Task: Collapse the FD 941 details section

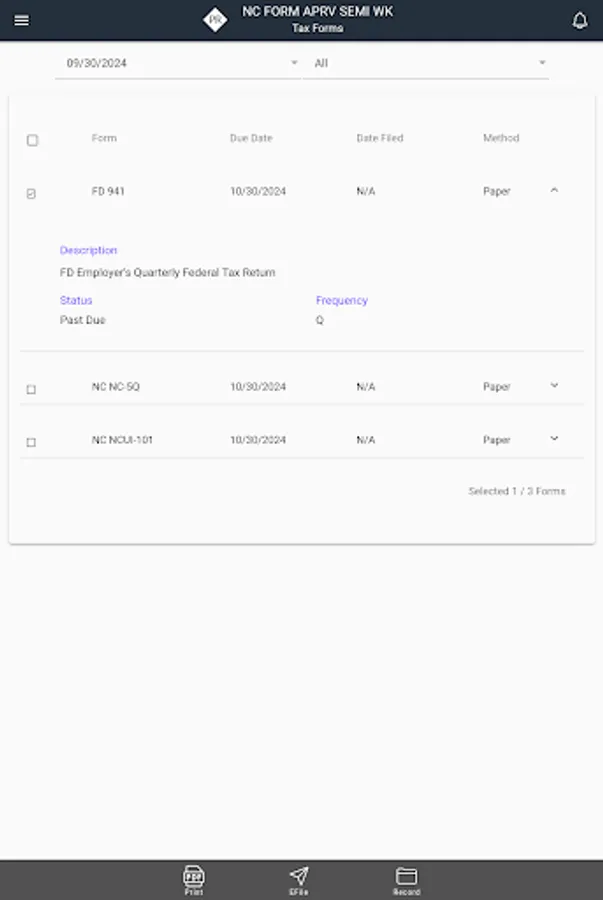Action: [556, 191]
